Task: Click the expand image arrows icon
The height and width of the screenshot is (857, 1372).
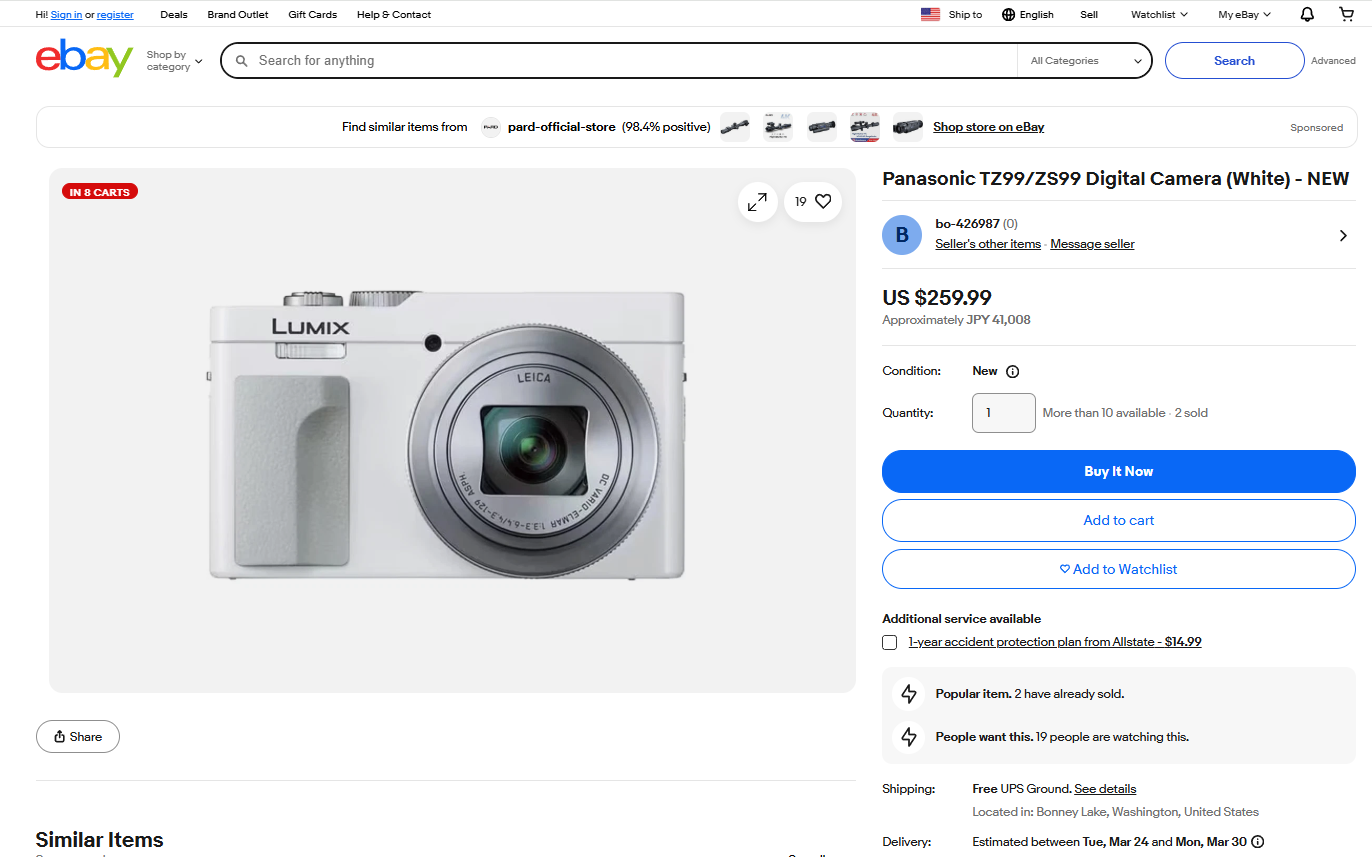Action: click(757, 201)
